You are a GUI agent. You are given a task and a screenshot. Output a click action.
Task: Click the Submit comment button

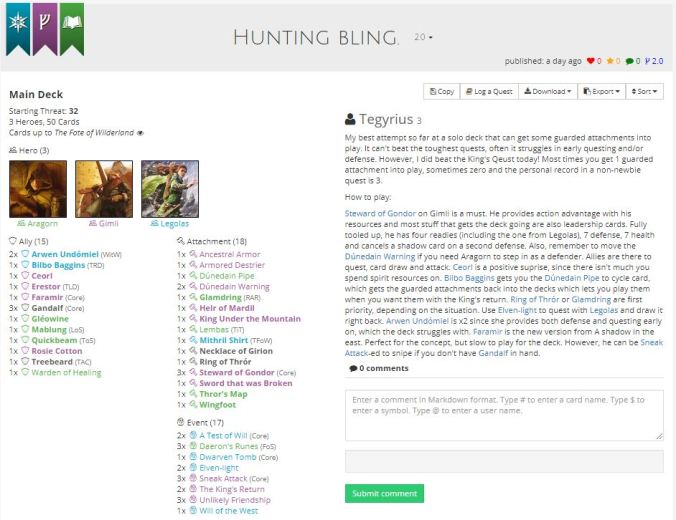tap(384, 493)
